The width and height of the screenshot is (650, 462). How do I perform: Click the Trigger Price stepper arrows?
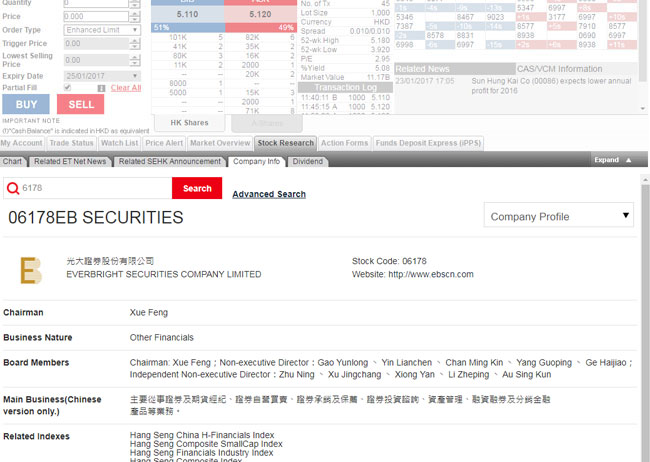[135, 44]
